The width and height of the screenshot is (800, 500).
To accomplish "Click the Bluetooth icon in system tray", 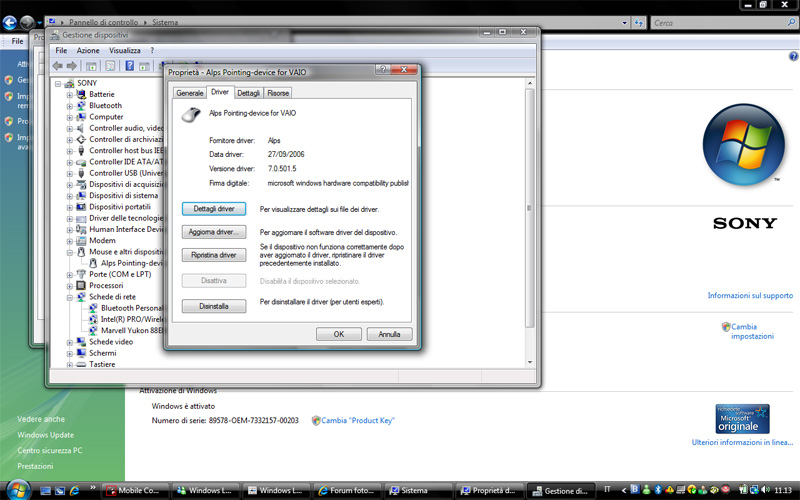I will click(x=658, y=490).
